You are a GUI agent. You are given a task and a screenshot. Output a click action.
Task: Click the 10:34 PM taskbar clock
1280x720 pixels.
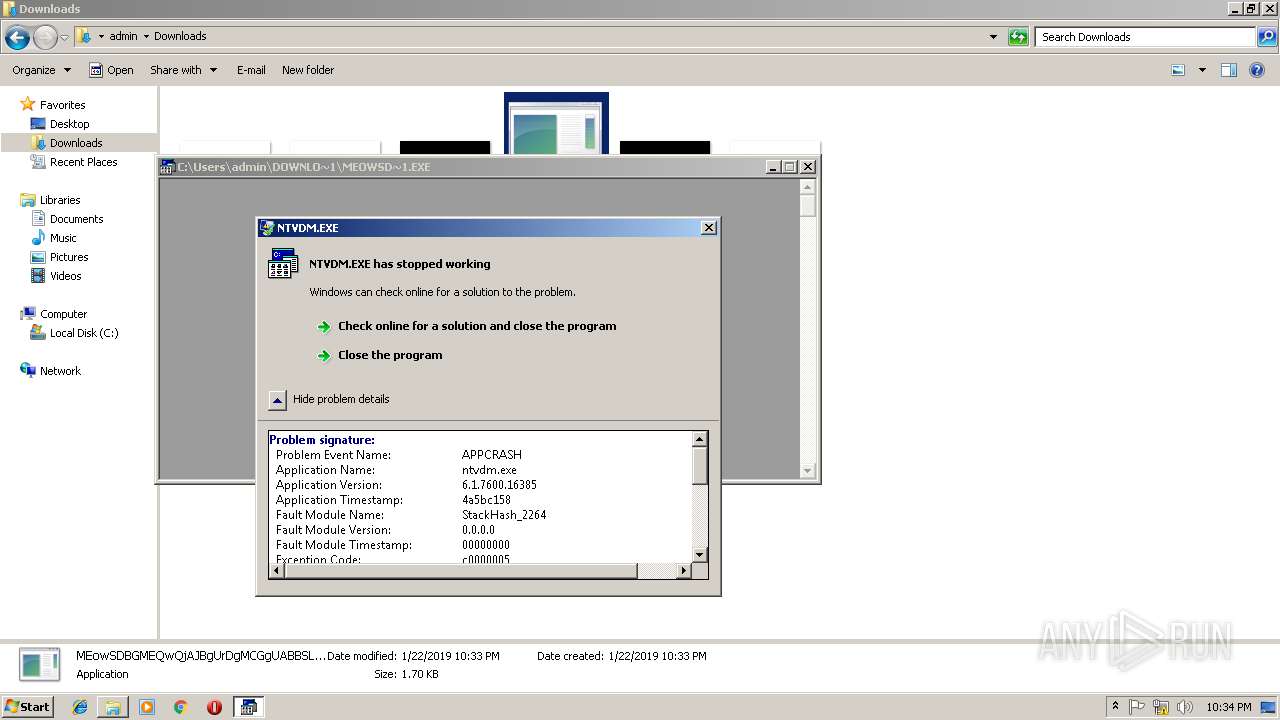click(x=1229, y=707)
